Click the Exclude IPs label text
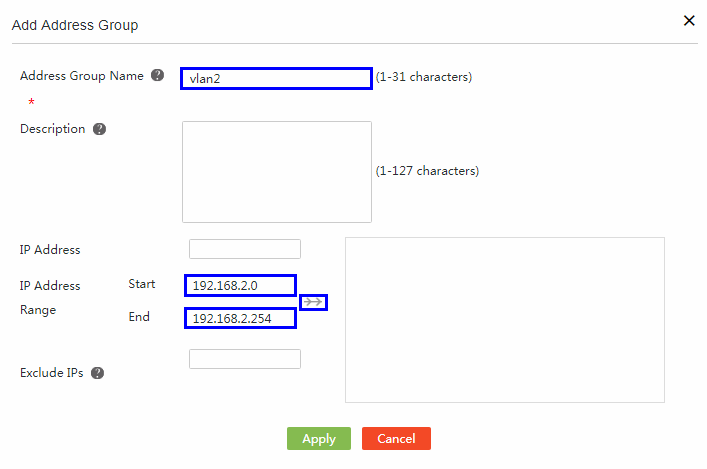This screenshot has height=469, width=707. (51, 373)
